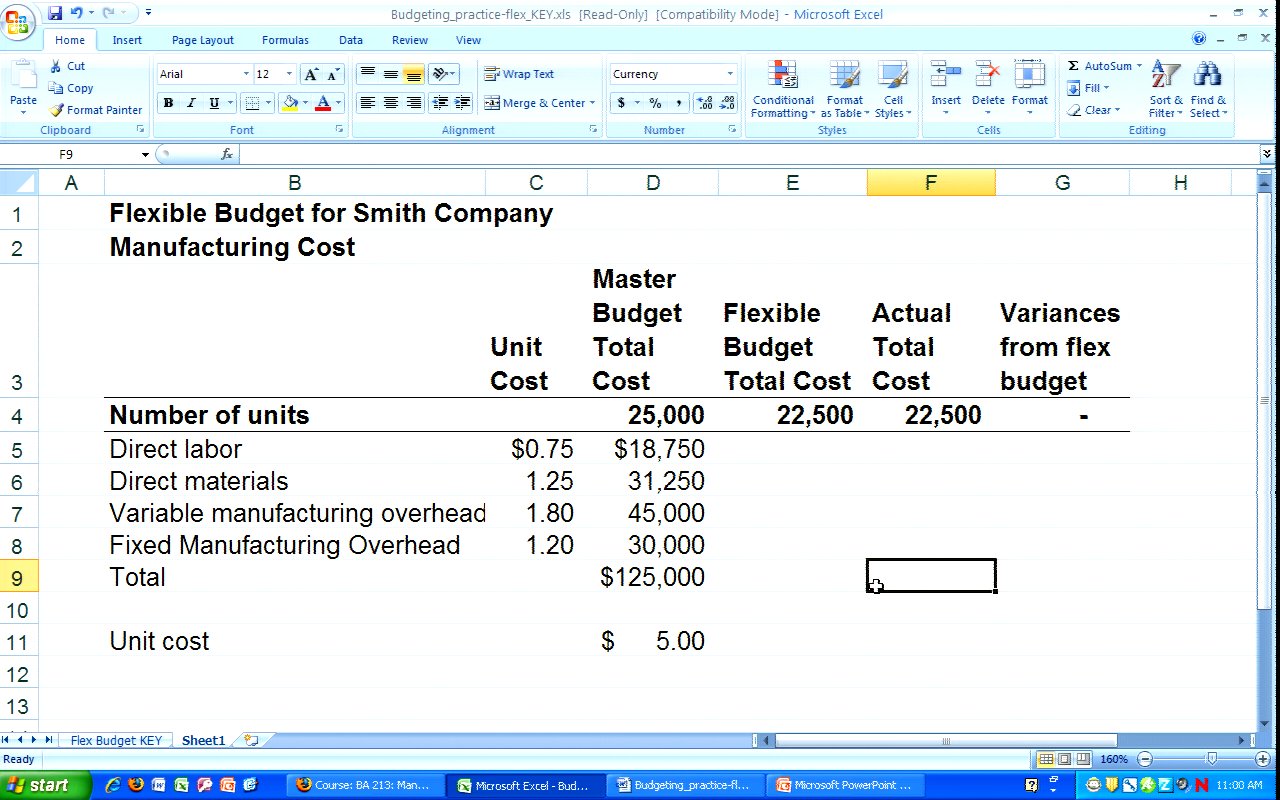Toggle Italic formatting
Viewport: 1280px width, 800px height.
click(191, 103)
